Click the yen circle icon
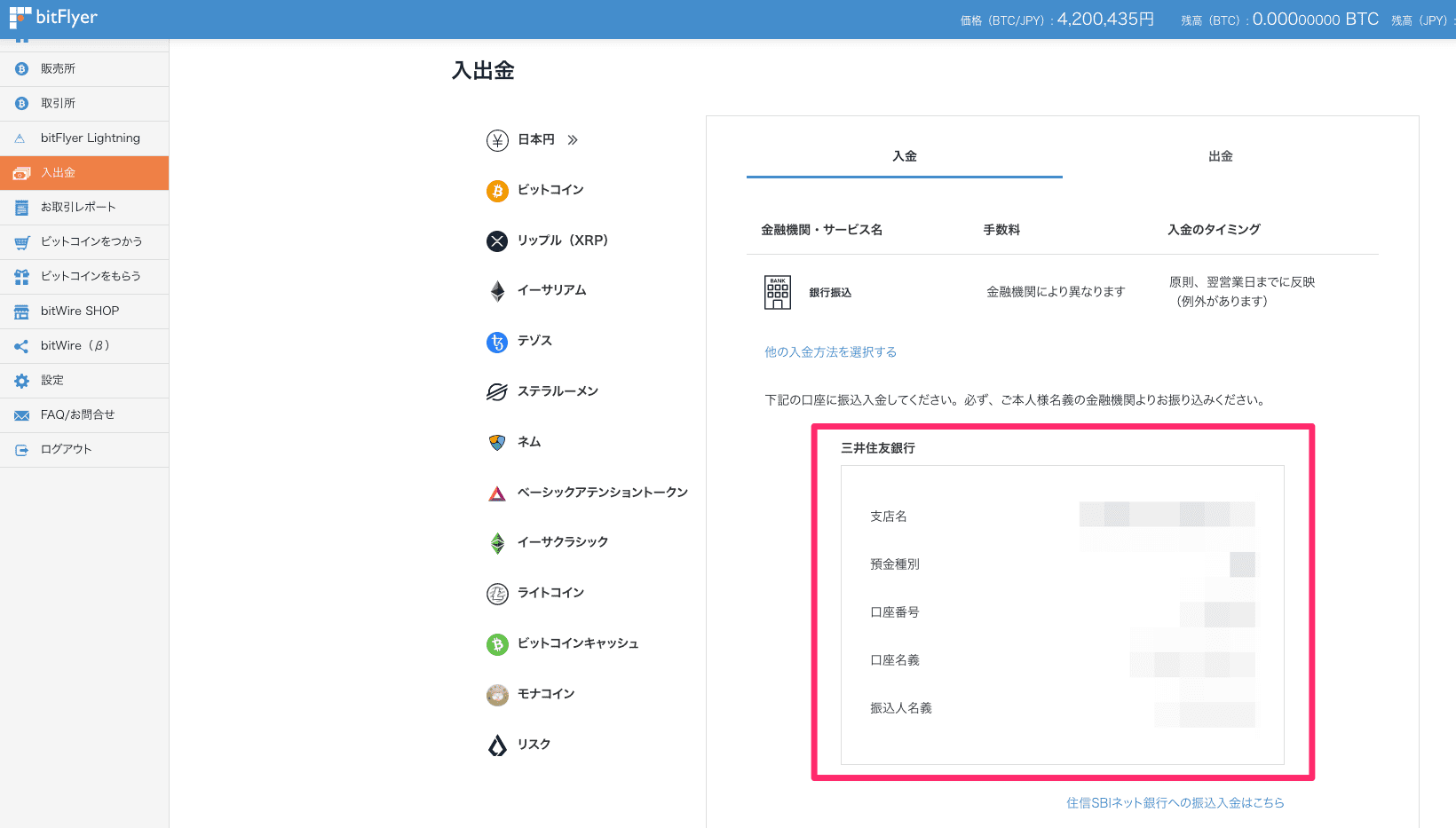This screenshot has height=828, width=1456. click(x=497, y=140)
